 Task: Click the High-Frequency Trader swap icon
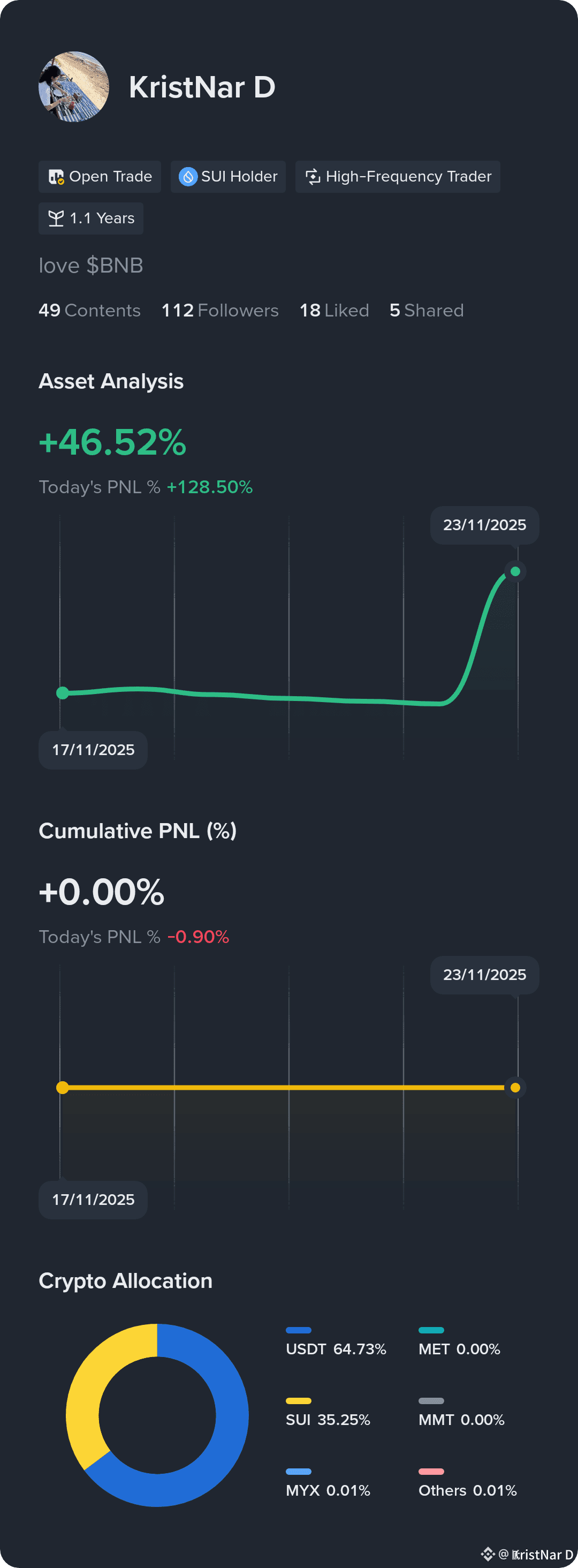click(313, 177)
